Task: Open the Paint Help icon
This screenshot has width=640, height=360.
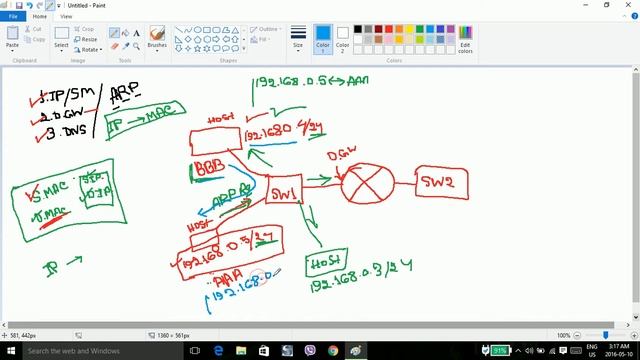Action: (x=635, y=16)
